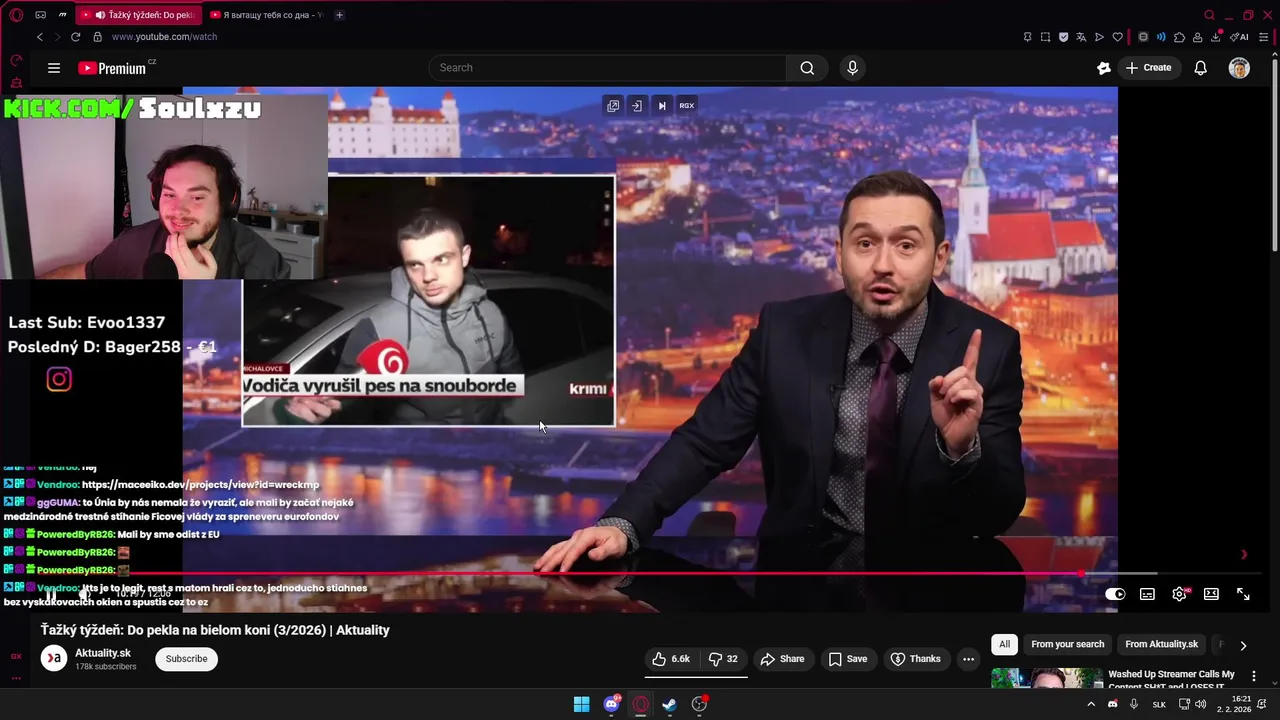
Task: Go to YouTube Premium home logo
Action: [112, 68]
